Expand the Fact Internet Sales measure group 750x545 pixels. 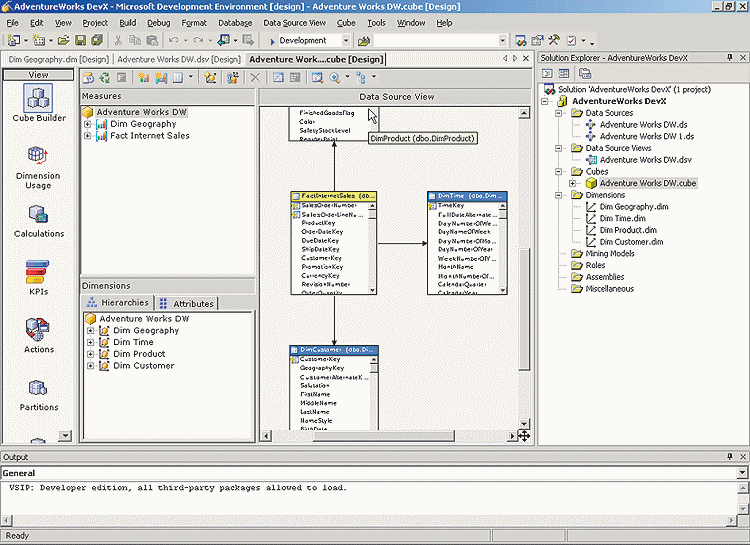(88, 136)
